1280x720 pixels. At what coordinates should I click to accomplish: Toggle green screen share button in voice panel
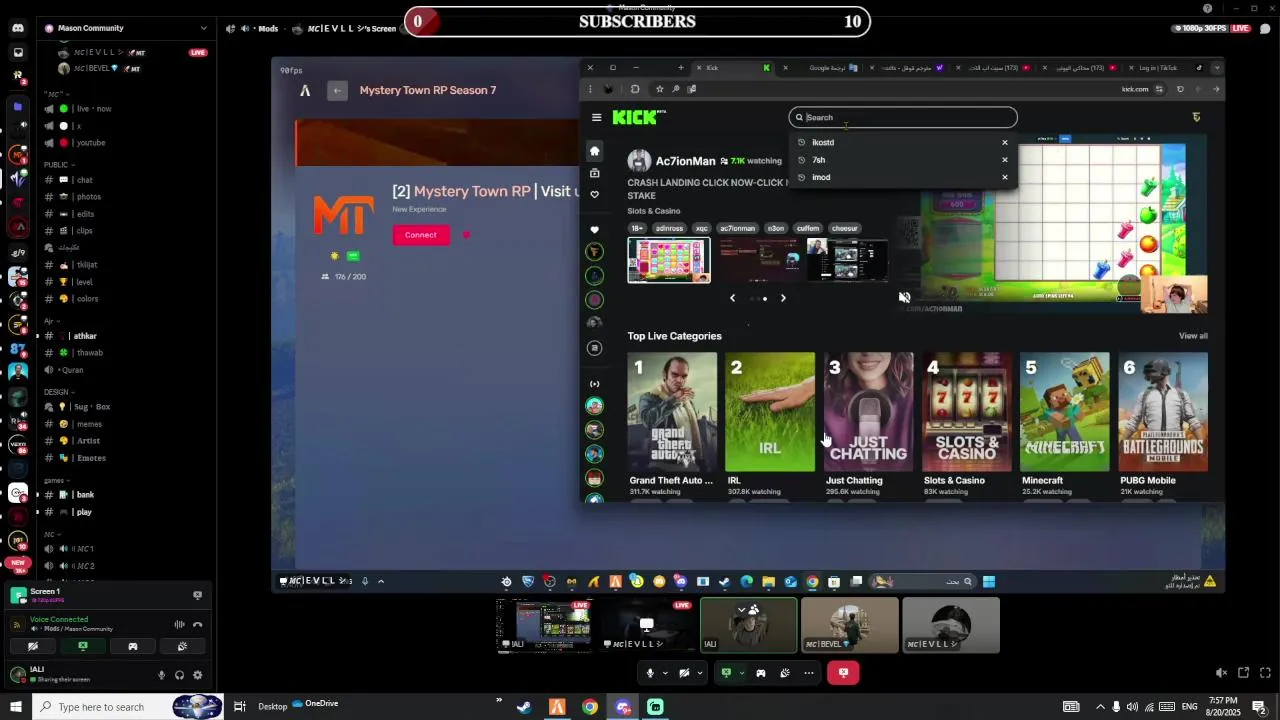pyautogui.click(x=83, y=646)
